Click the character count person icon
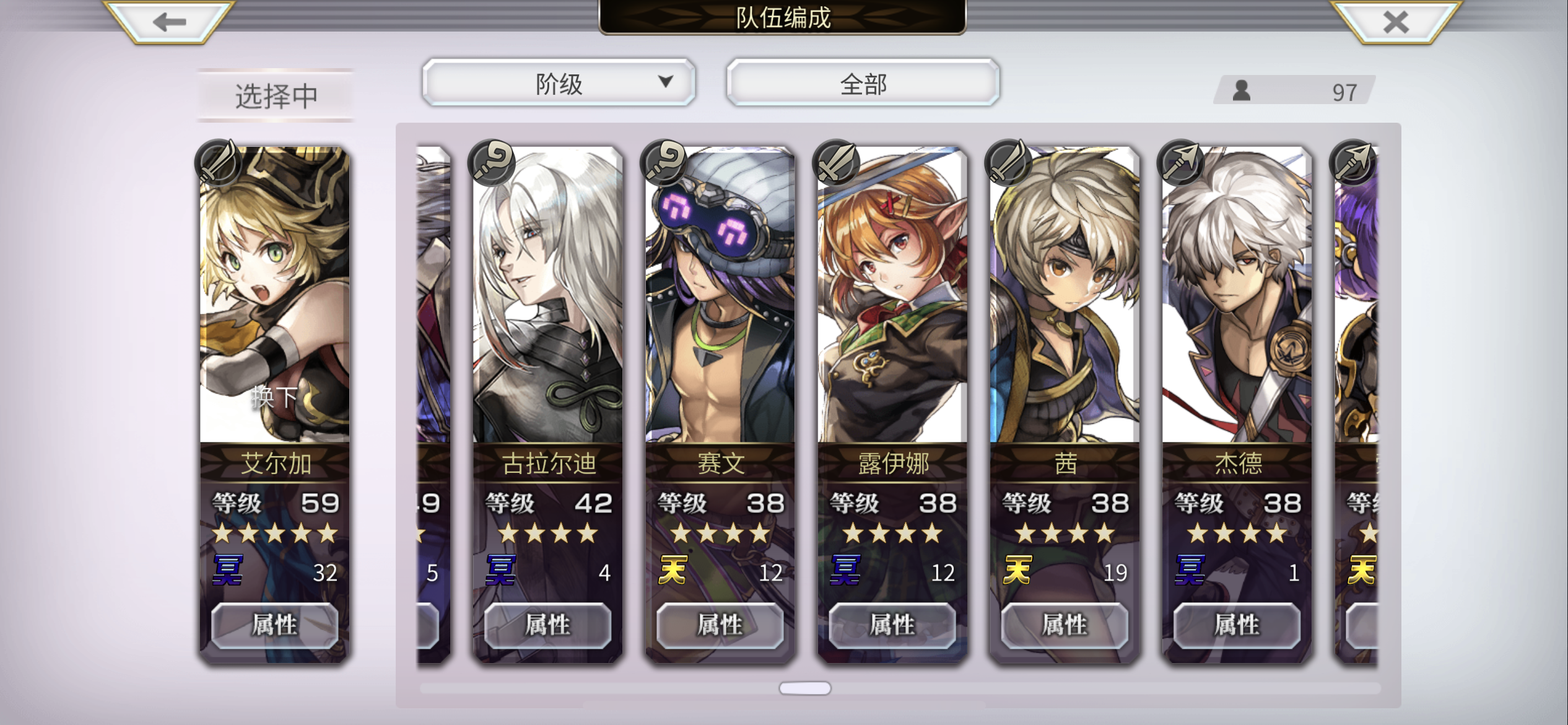Screen dimensions: 1568x725 click(x=1241, y=90)
